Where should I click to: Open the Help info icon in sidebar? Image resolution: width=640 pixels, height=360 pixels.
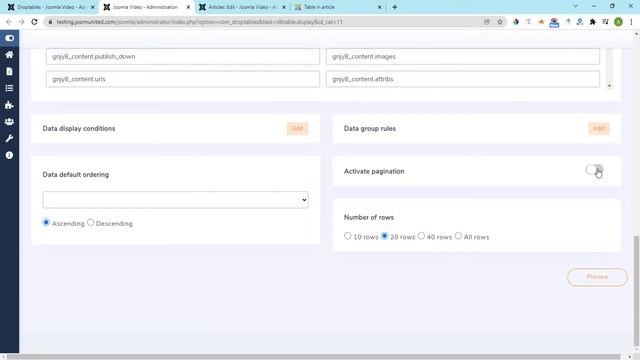[x=9, y=155]
